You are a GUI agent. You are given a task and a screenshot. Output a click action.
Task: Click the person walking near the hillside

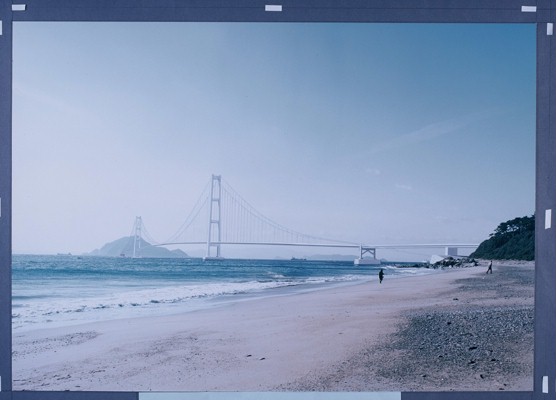pos(490,267)
